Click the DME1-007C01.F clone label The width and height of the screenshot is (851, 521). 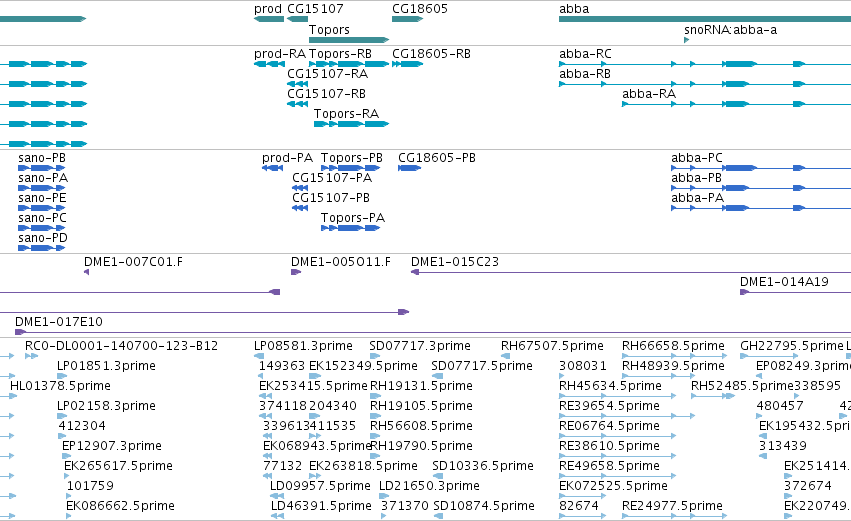coord(133,262)
